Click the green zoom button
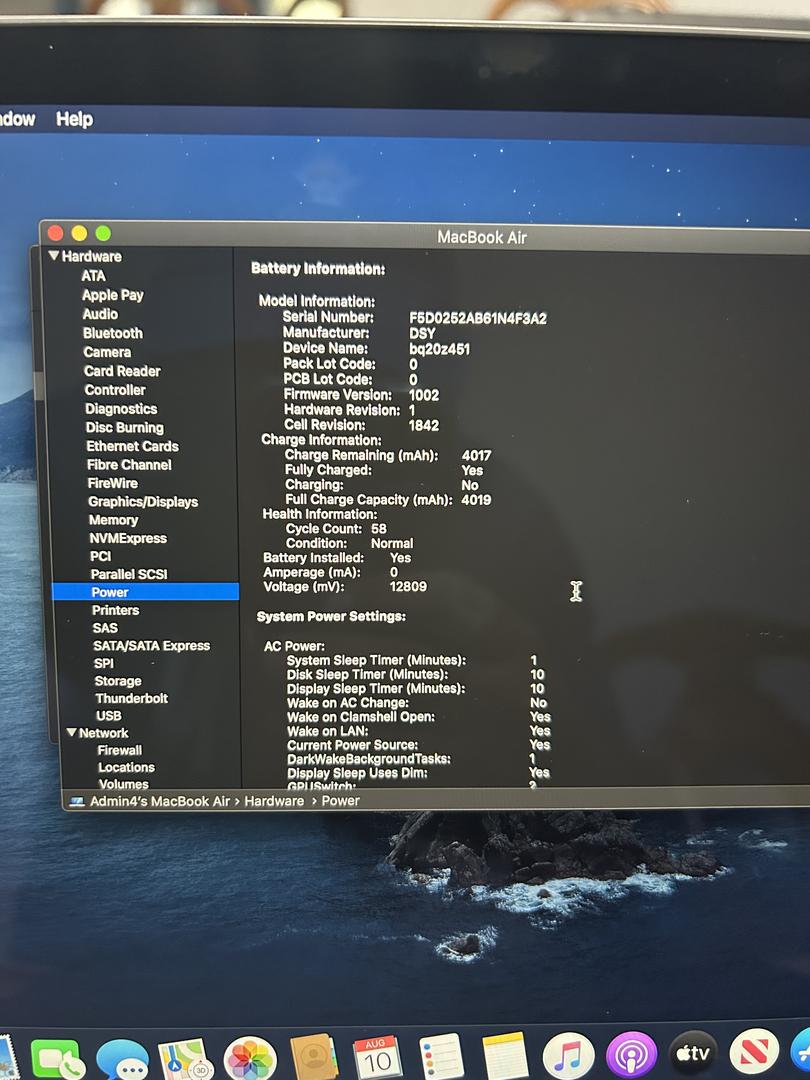This screenshot has width=810, height=1080. 103,233
